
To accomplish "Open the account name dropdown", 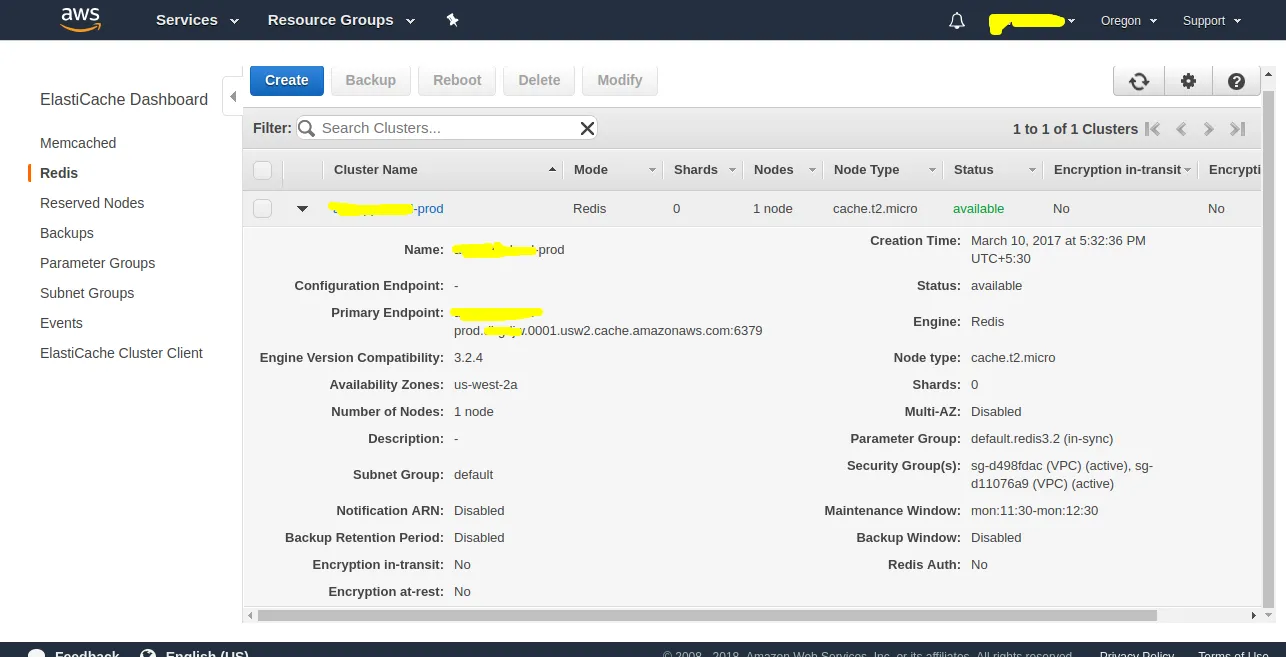I will tap(1032, 21).
